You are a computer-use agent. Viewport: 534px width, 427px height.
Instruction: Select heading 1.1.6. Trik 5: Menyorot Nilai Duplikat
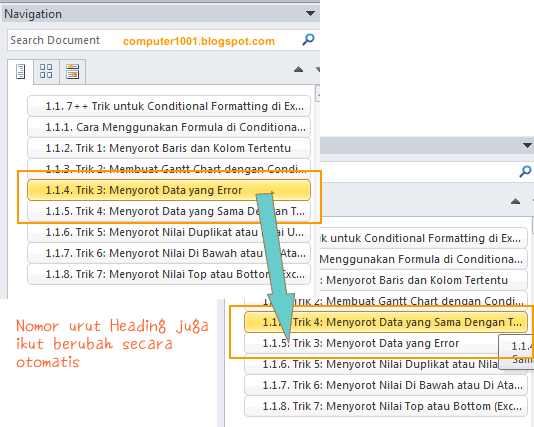[x=169, y=232]
